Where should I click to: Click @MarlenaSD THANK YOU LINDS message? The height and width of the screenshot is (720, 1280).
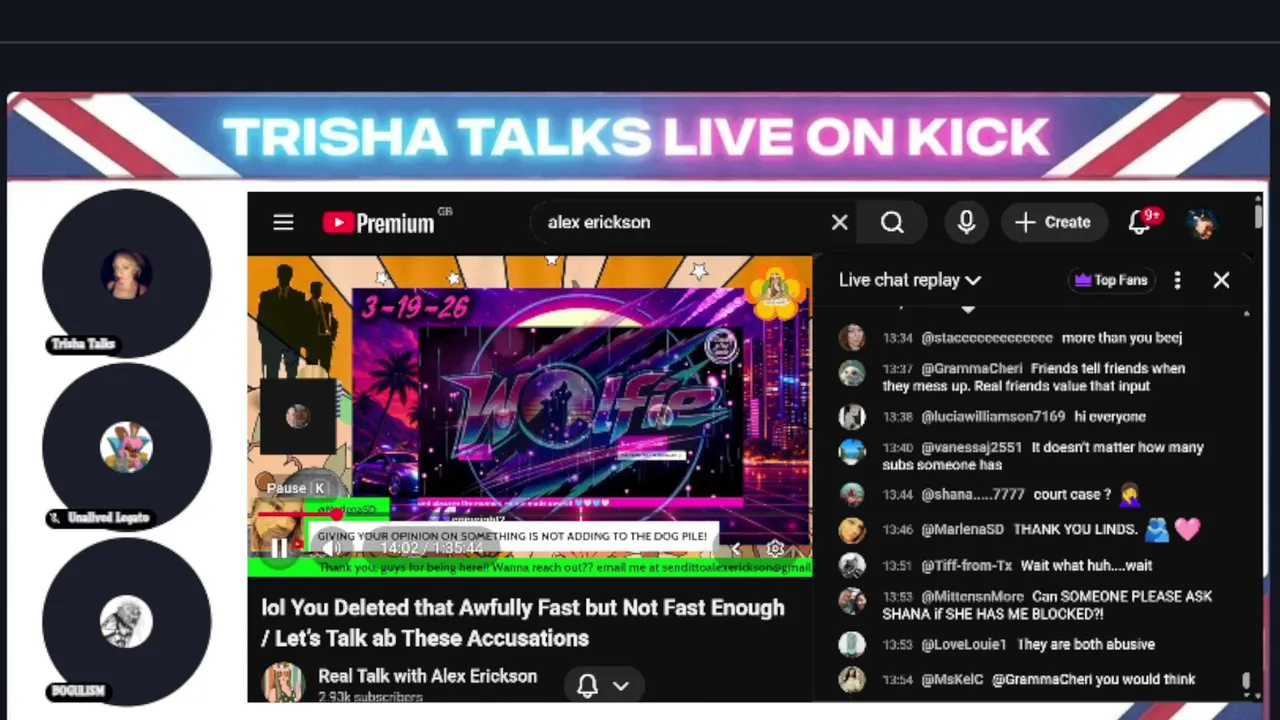click(1040, 530)
